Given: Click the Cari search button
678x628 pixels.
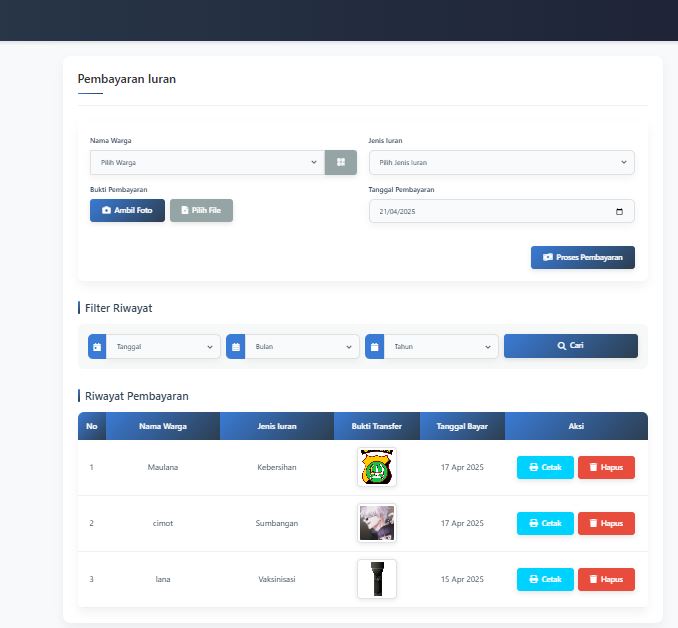Looking at the screenshot, I should click(x=571, y=346).
